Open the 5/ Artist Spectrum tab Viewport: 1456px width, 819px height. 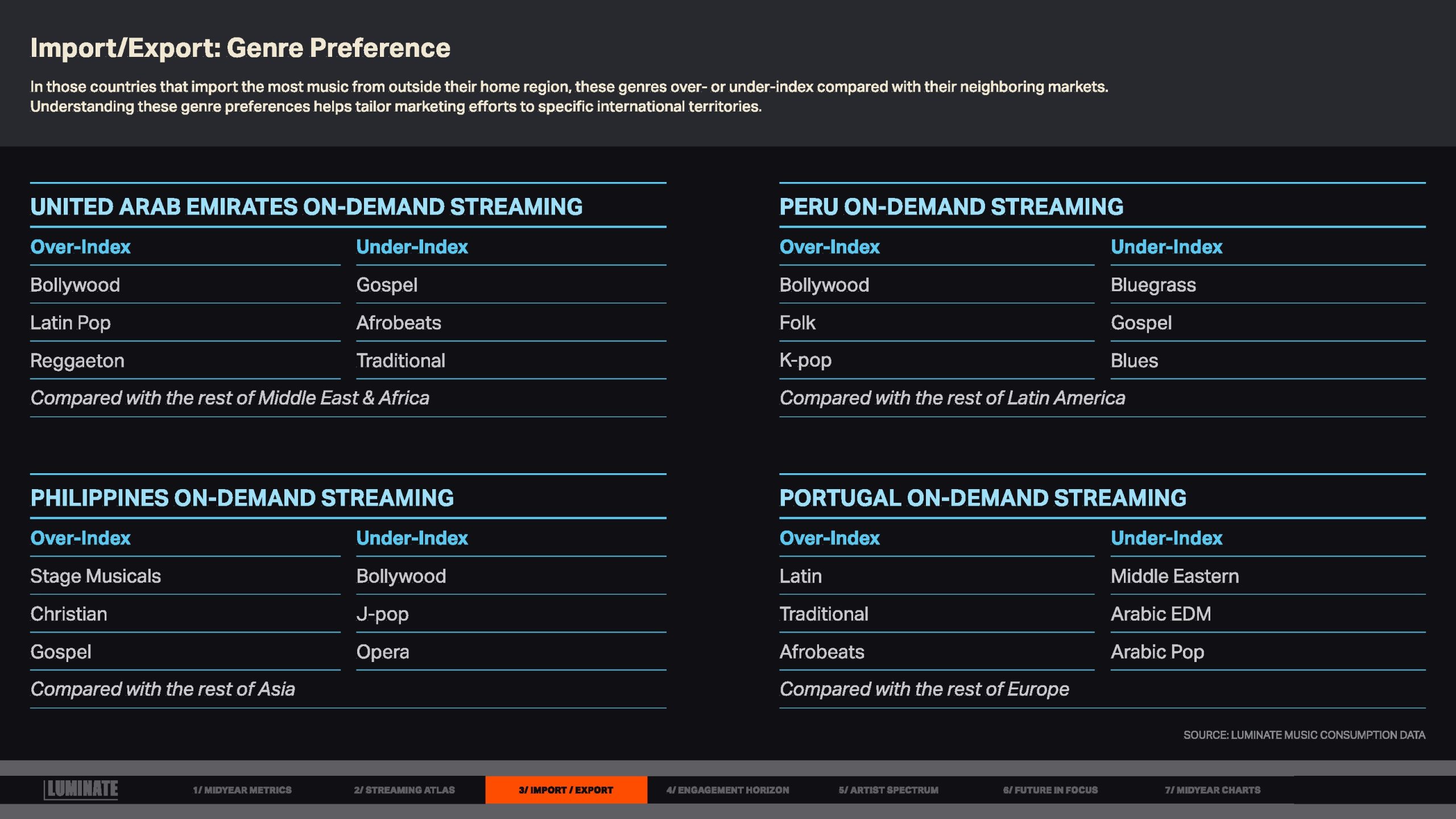pyautogui.click(x=888, y=790)
